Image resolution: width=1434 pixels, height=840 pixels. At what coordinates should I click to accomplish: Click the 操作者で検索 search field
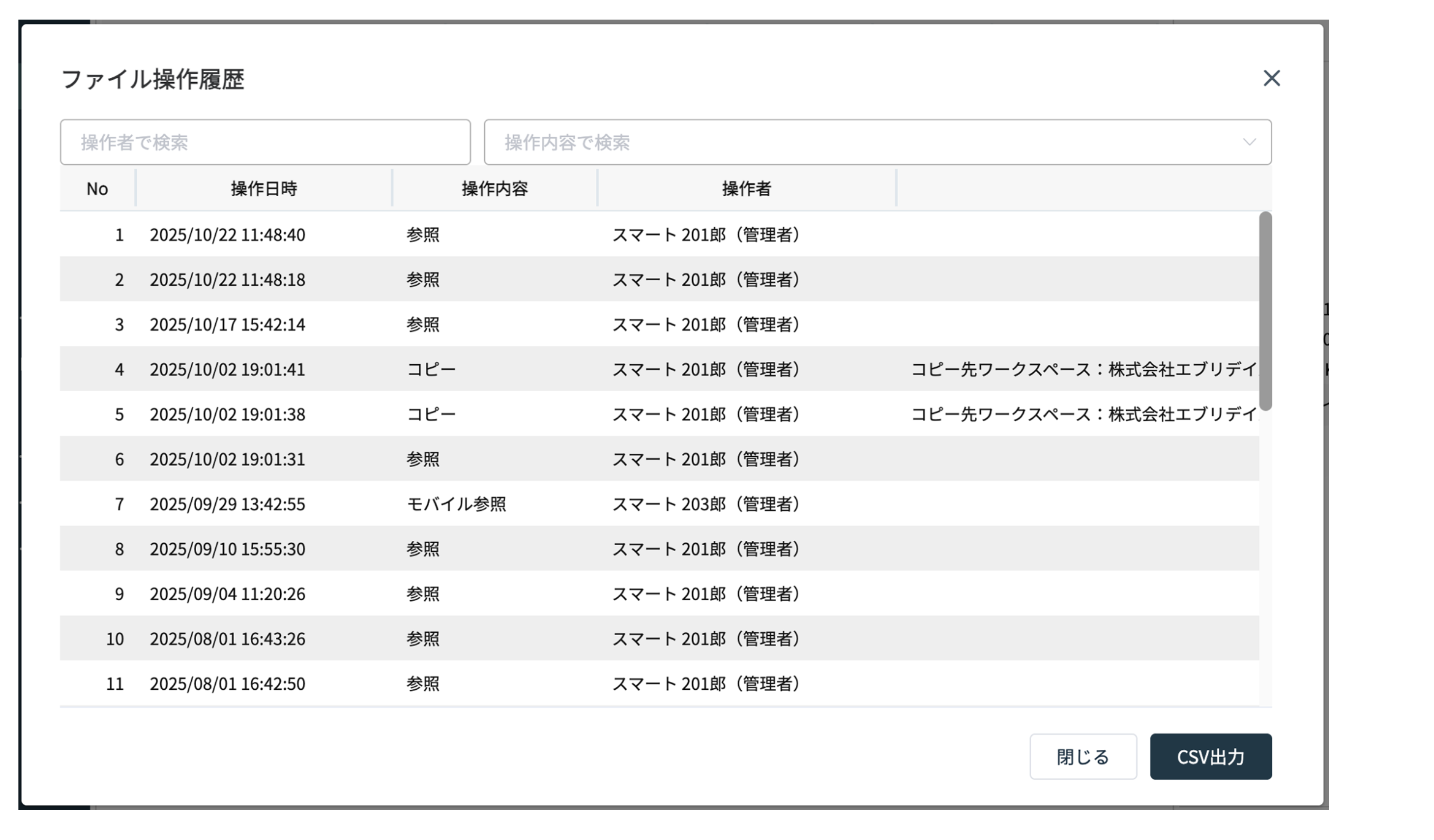(x=265, y=142)
